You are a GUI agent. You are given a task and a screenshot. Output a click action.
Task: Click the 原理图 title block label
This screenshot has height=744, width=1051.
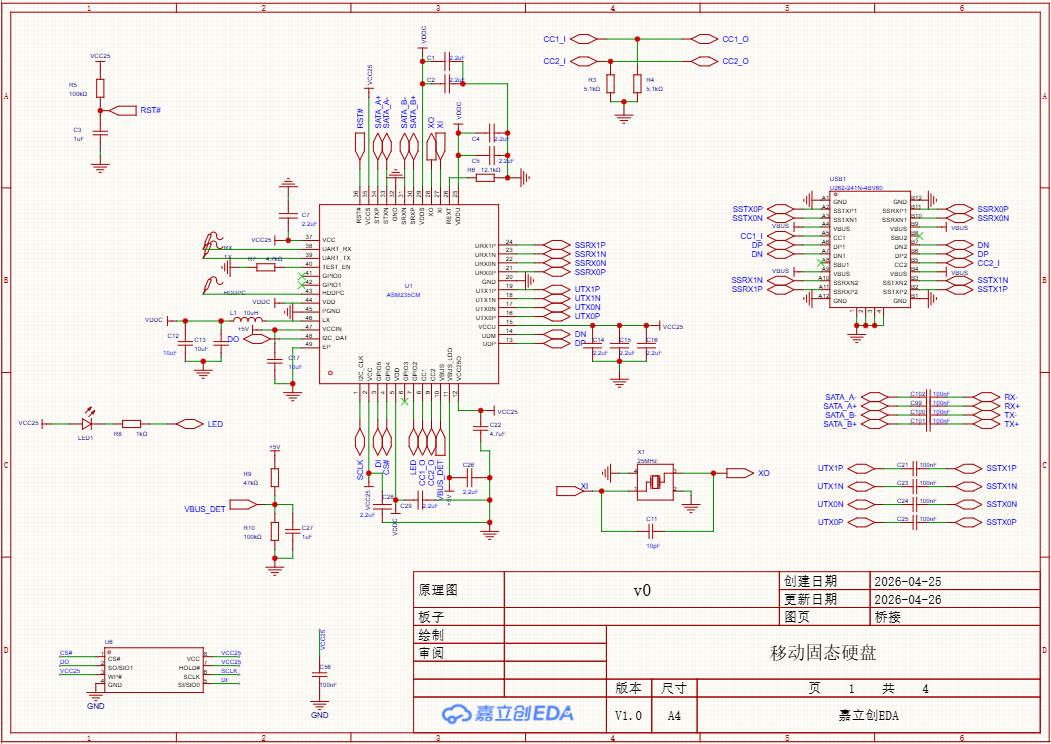coord(438,590)
